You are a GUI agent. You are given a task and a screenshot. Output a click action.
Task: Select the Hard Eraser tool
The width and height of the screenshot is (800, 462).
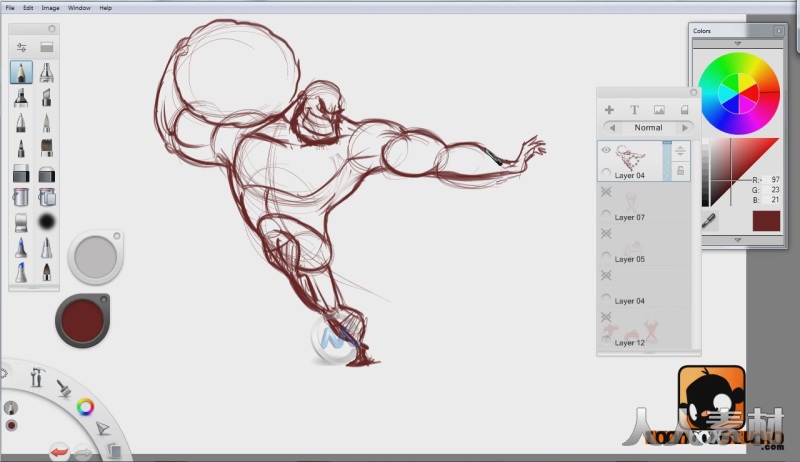point(21,173)
